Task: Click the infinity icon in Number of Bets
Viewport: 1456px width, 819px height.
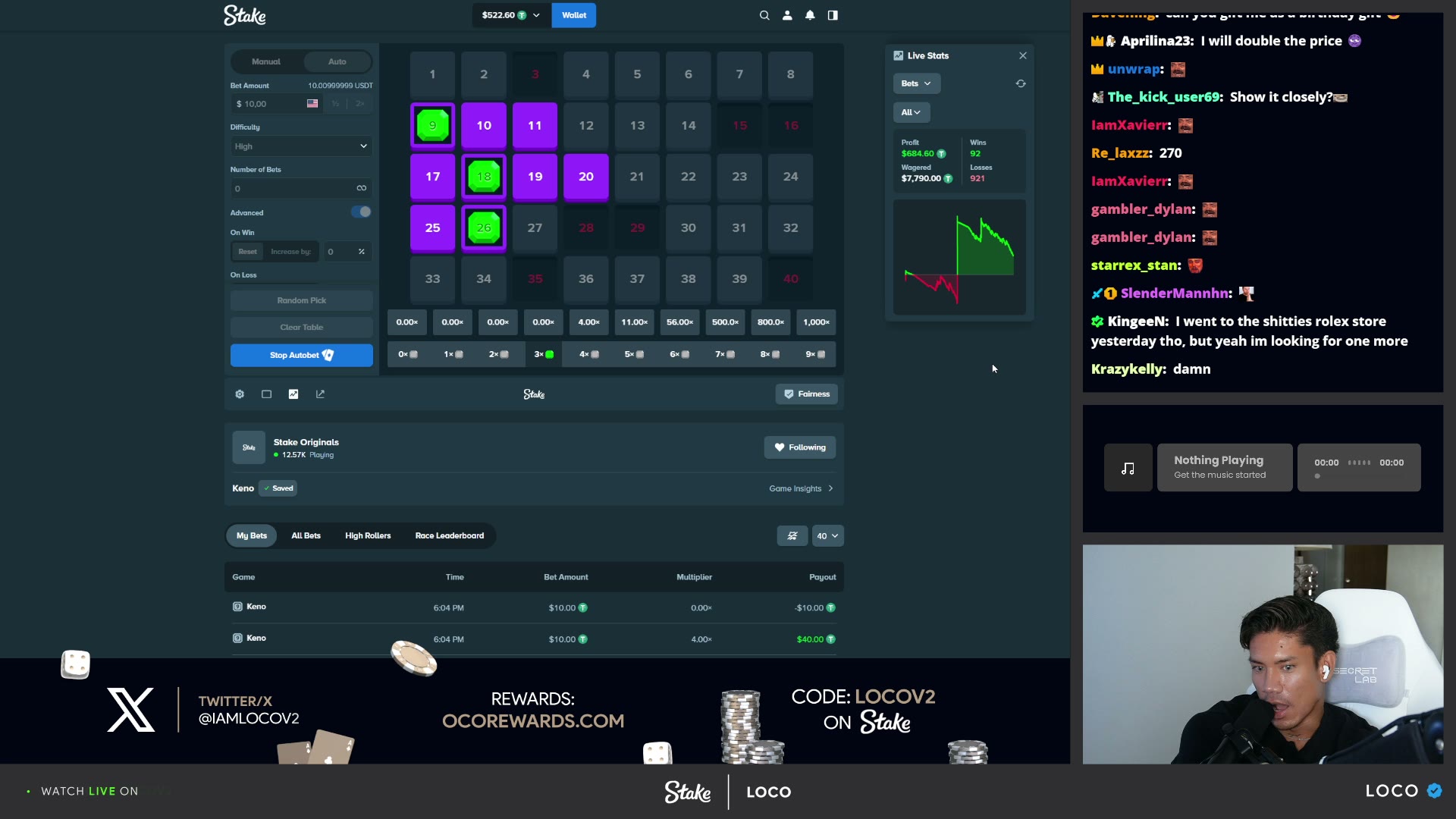Action: click(362, 188)
